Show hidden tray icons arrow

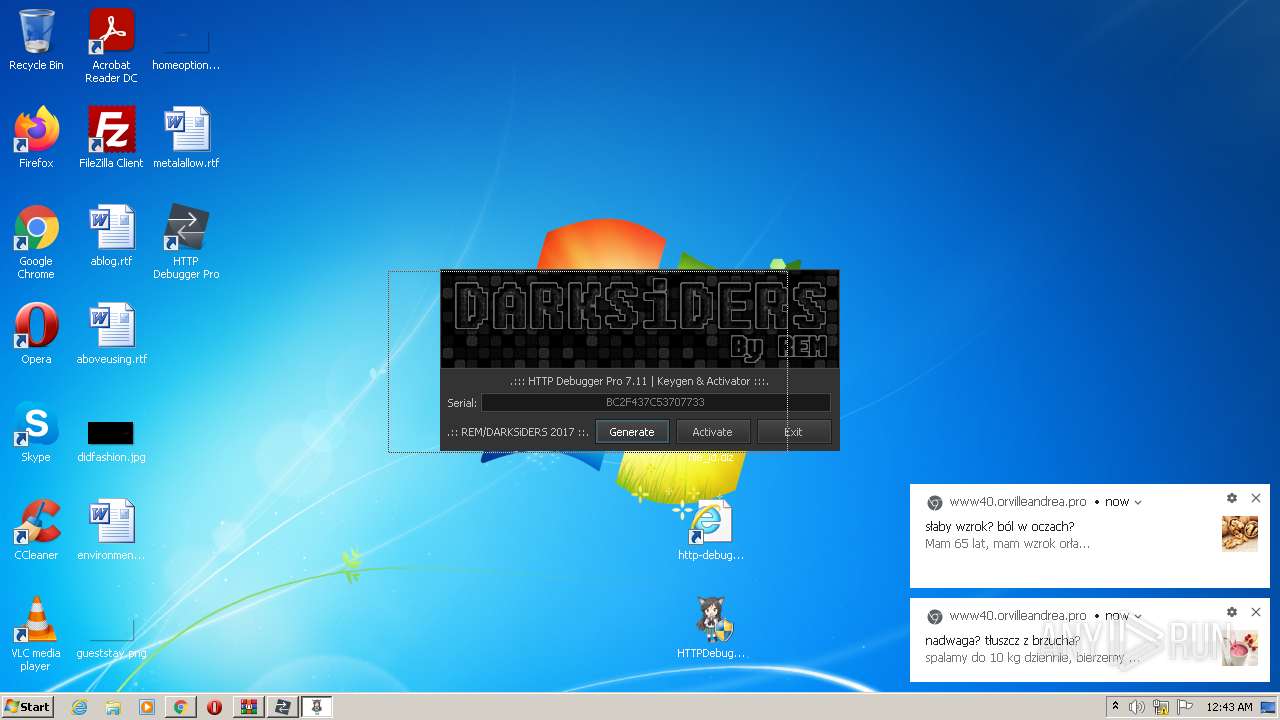(1115, 707)
